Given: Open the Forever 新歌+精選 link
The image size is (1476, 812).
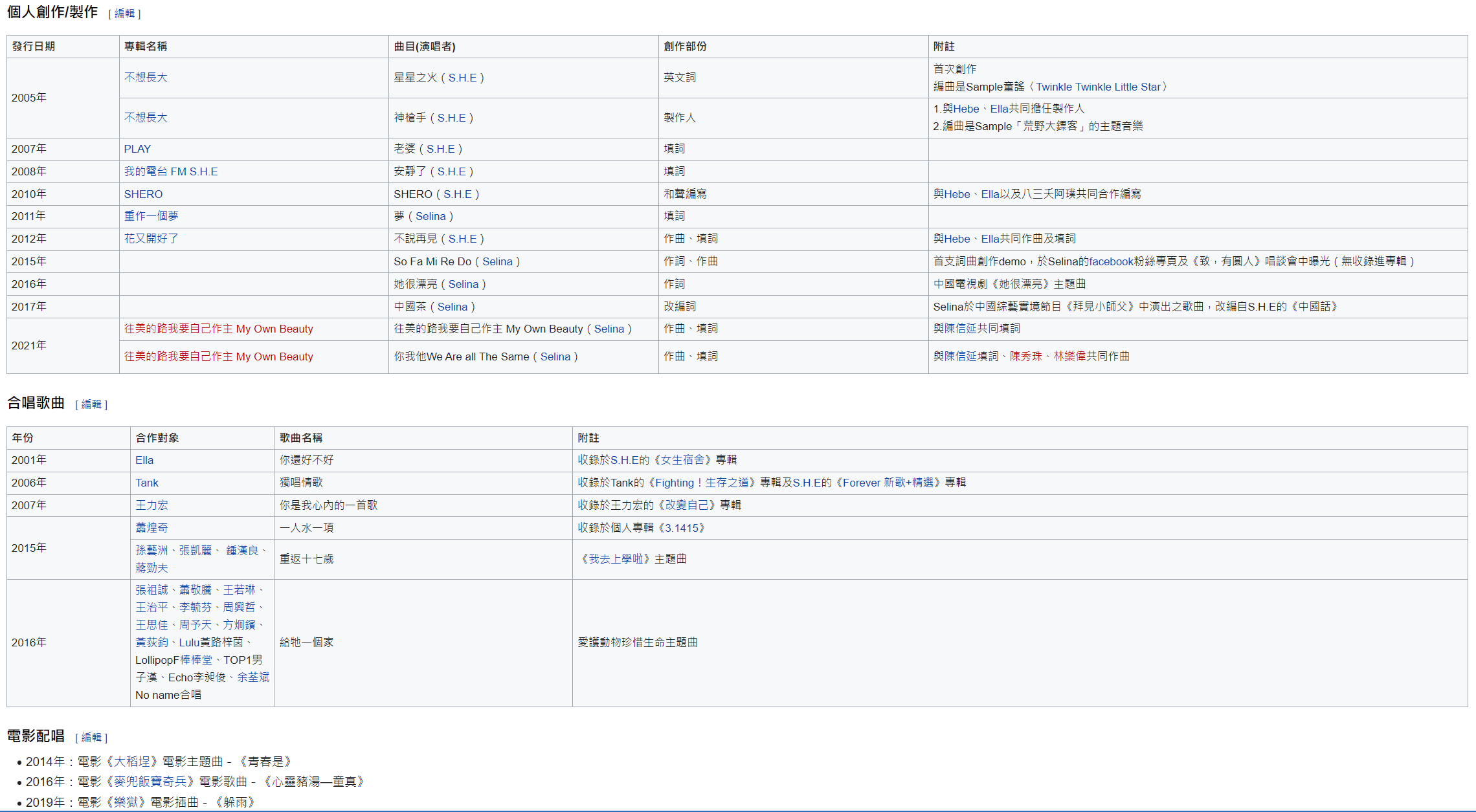Looking at the screenshot, I should click(888, 483).
